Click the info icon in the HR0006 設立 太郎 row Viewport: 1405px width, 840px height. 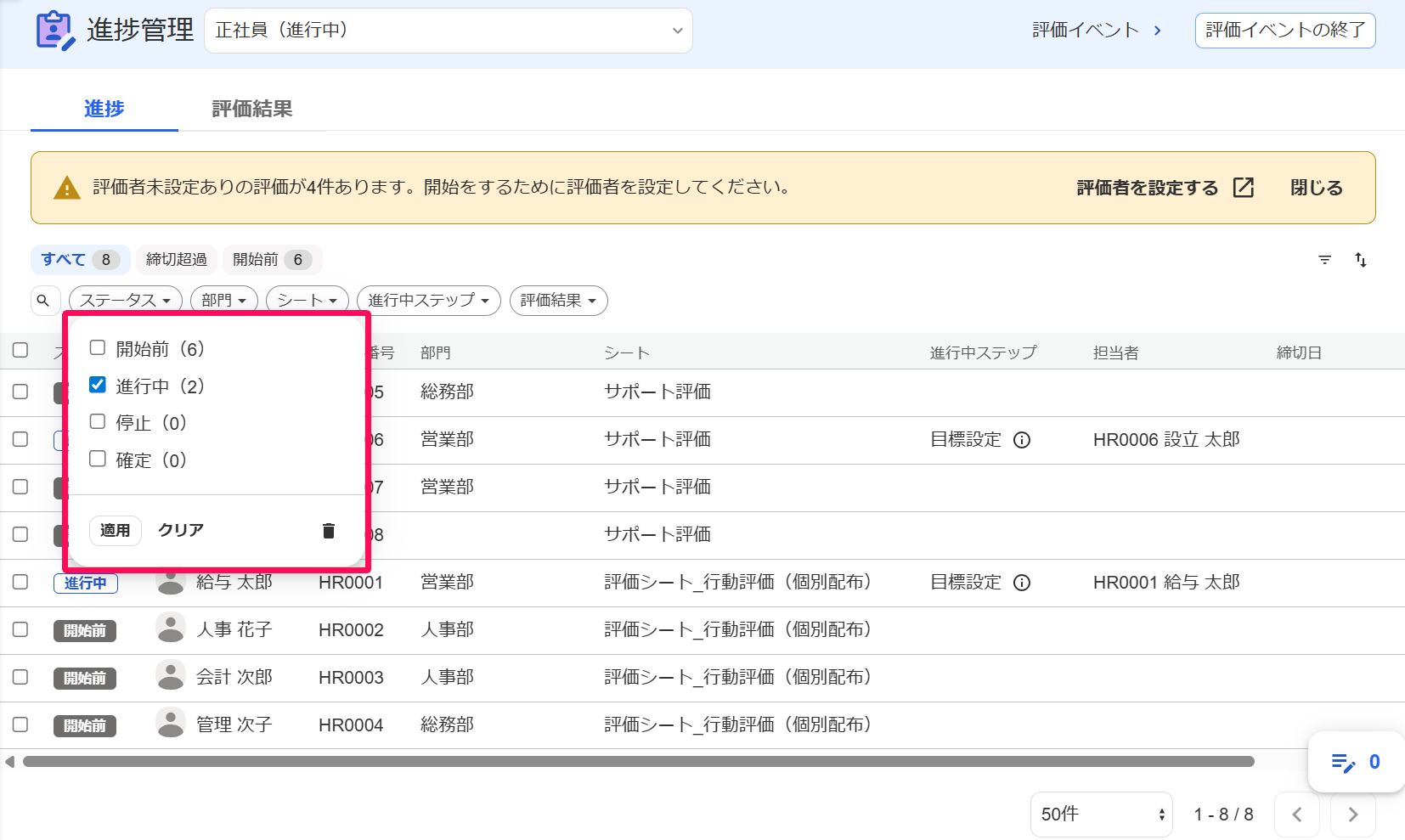[x=1022, y=440]
